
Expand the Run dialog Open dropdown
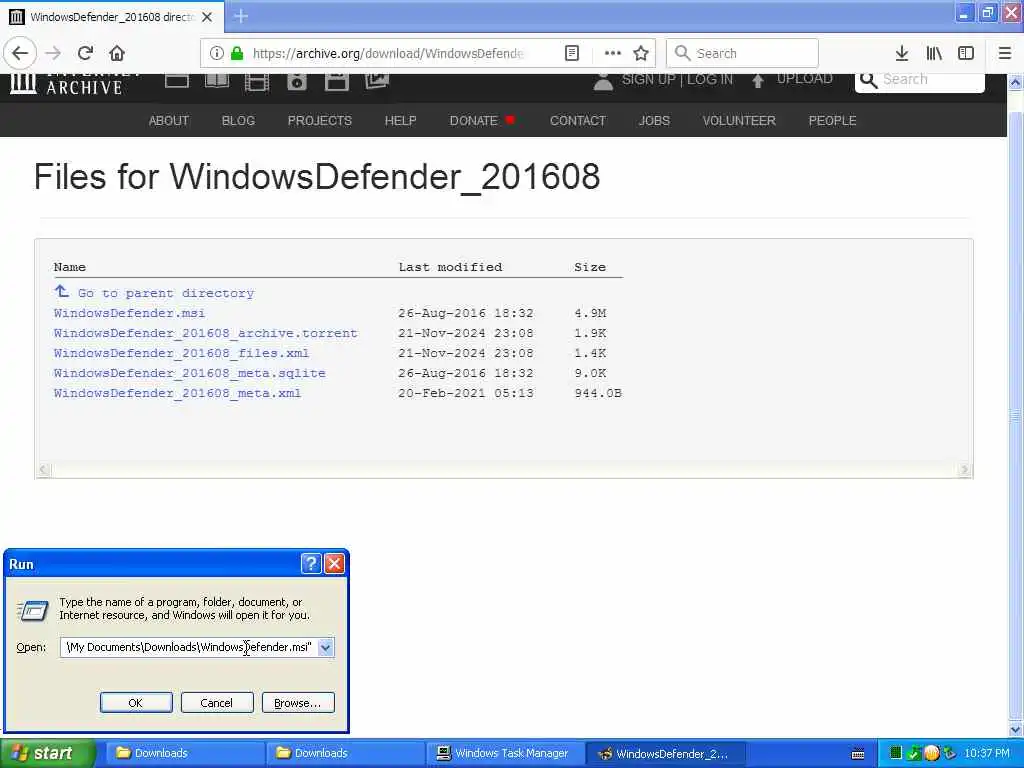(325, 647)
